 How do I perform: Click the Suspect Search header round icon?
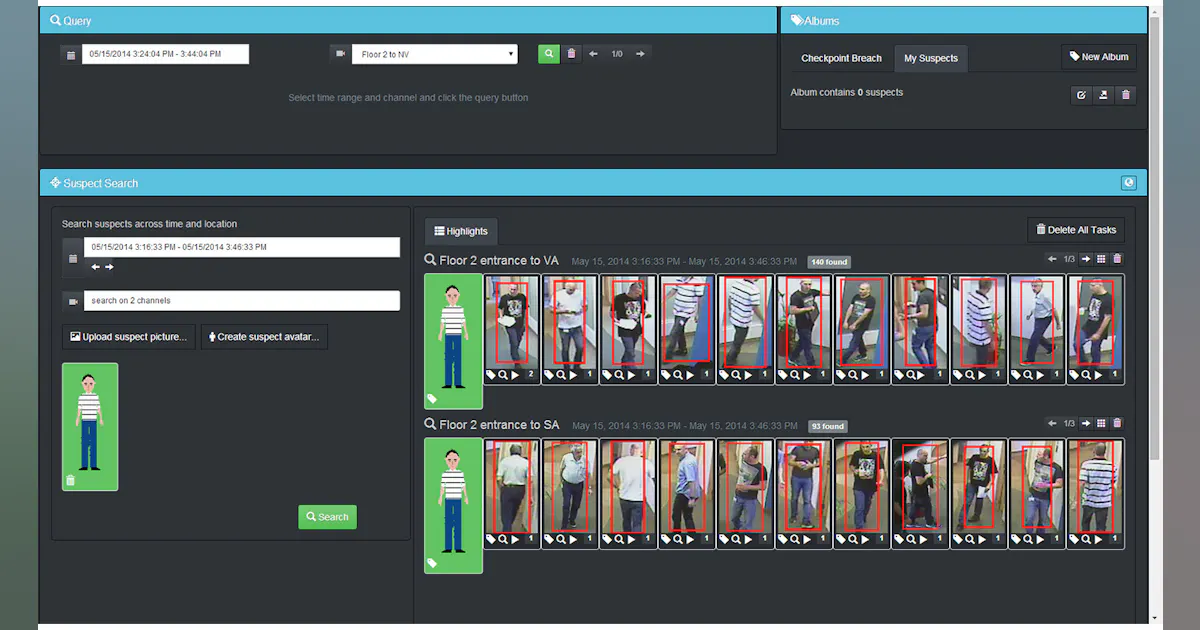point(1129,183)
